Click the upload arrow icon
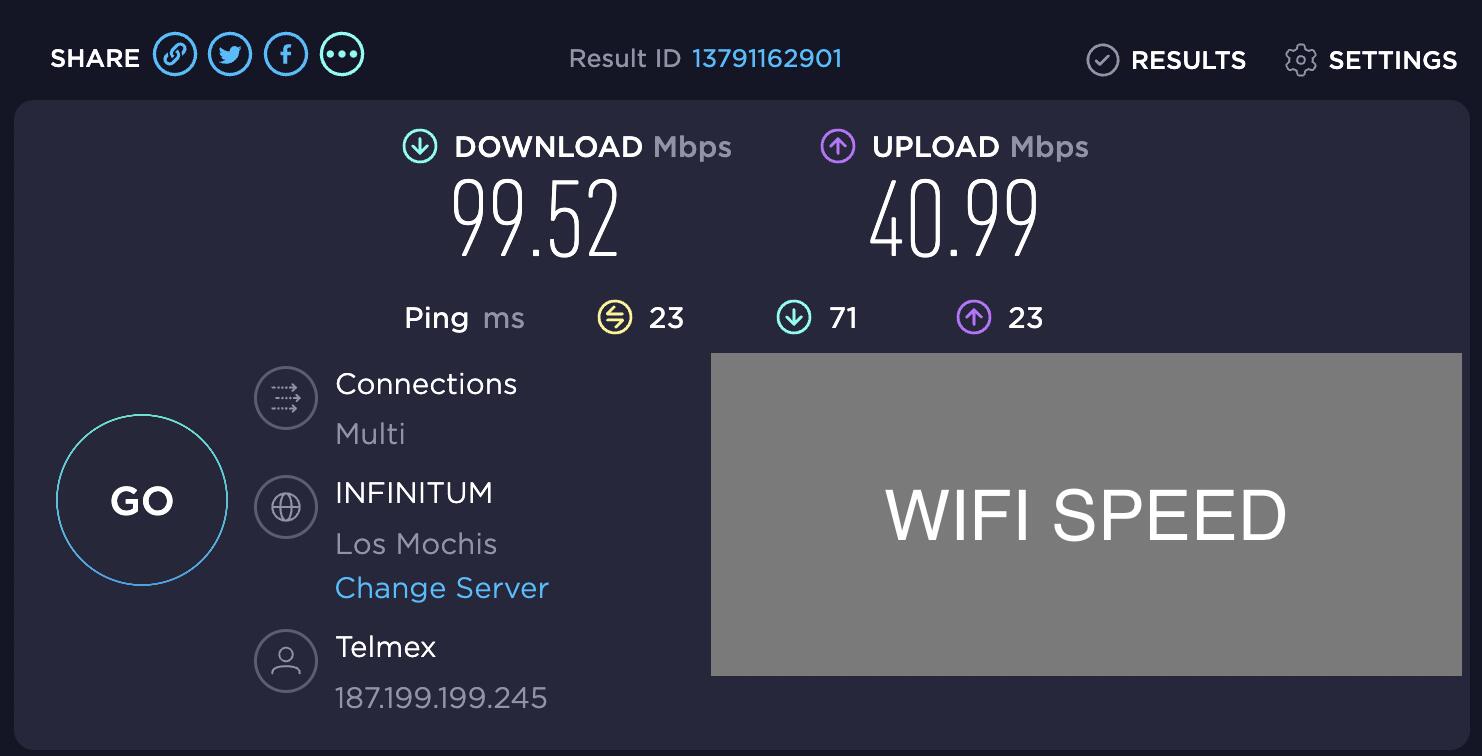Screen dimensions: 1482x756 838,147
